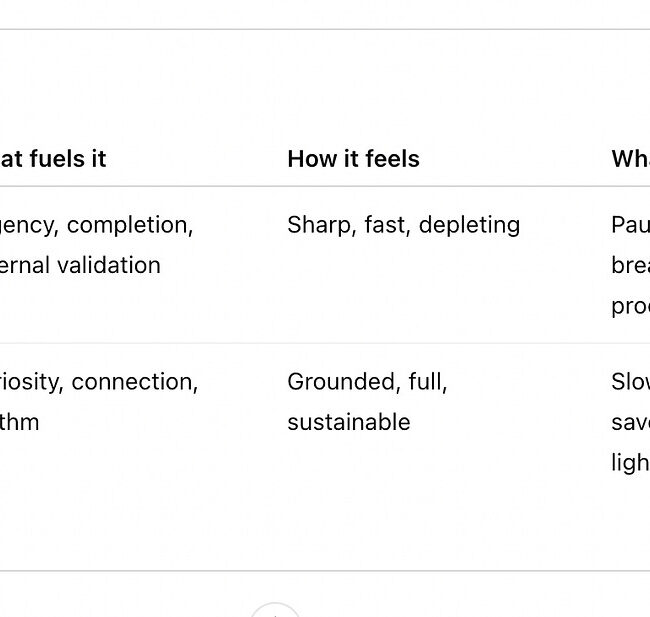Click the truncated "Pau" cell text at right
Viewport: 650px width, 617px height.
pos(630,225)
